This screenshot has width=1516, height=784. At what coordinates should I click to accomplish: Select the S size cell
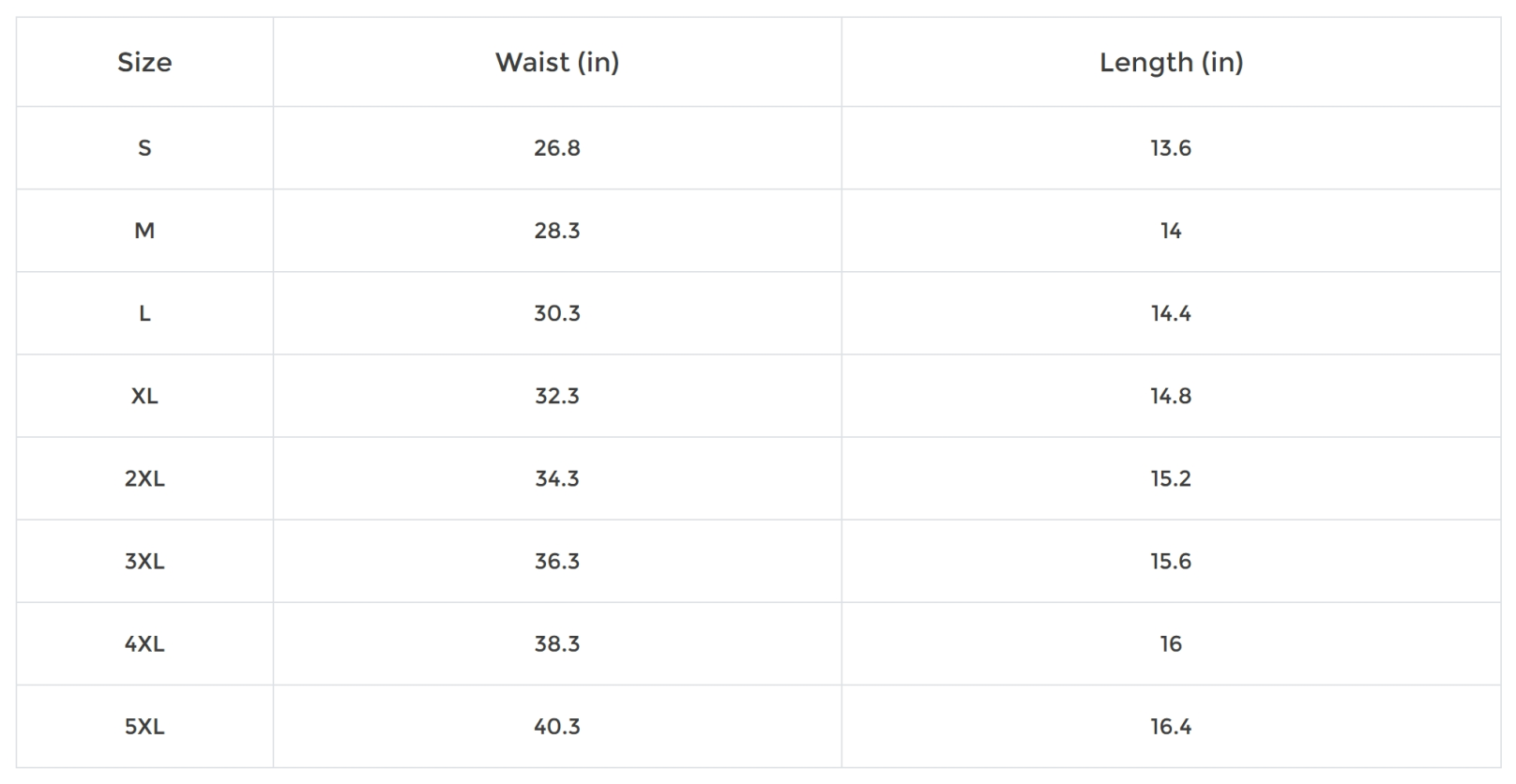[144, 148]
